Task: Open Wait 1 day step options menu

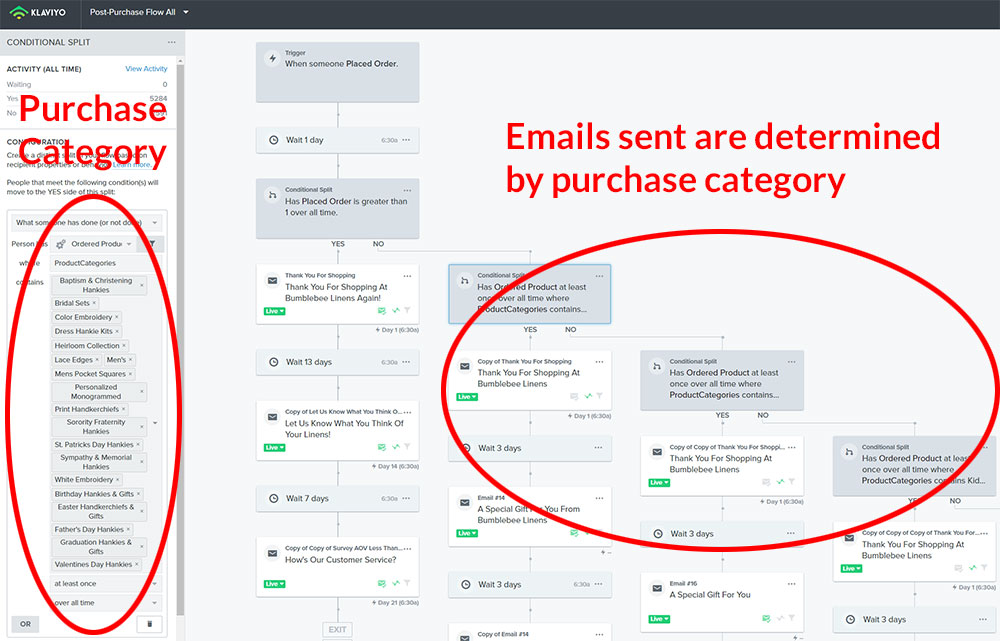Action: click(x=406, y=140)
